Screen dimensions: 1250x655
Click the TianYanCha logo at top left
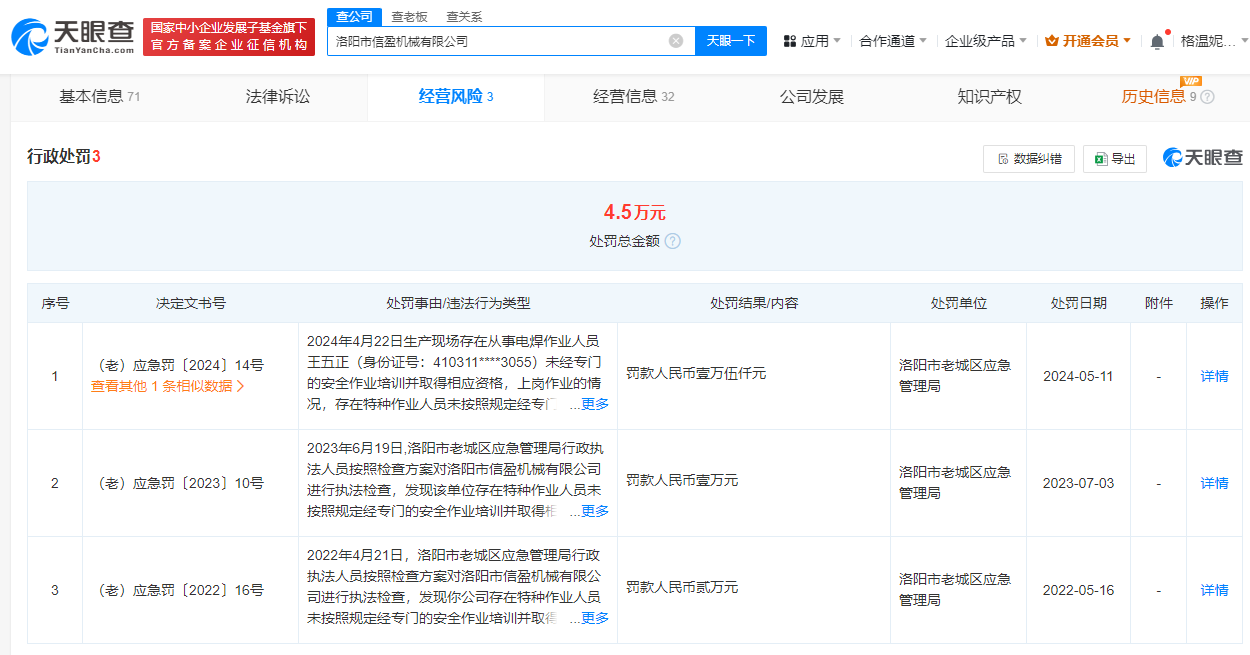pyautogui.click(x=72, y=36)
